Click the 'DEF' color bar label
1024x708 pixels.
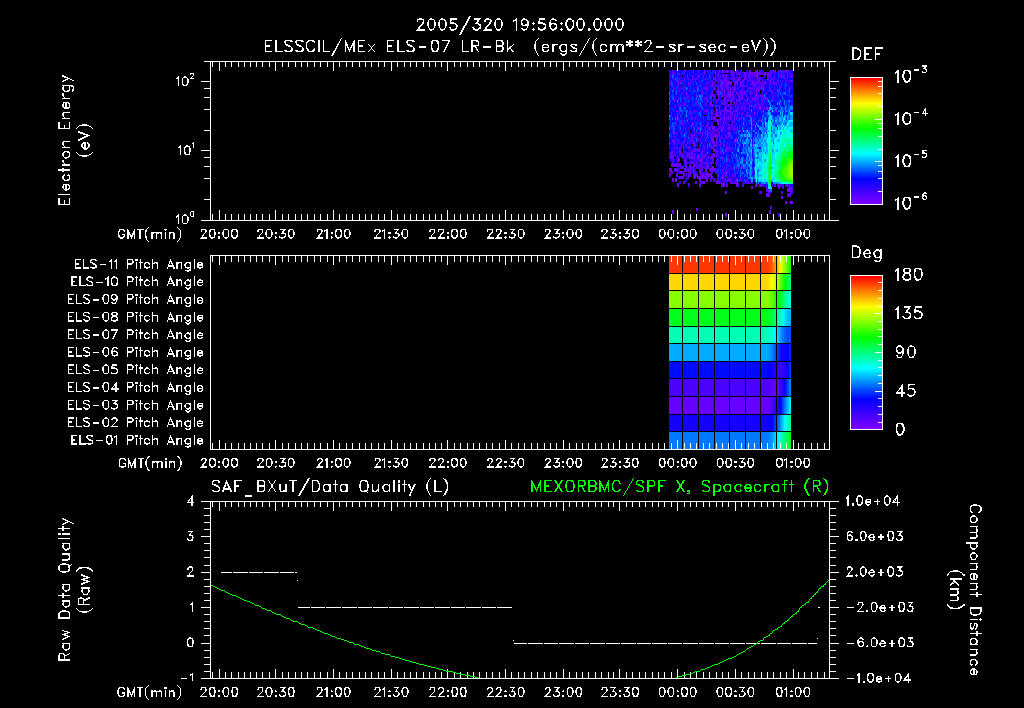(x=867, y=54)
